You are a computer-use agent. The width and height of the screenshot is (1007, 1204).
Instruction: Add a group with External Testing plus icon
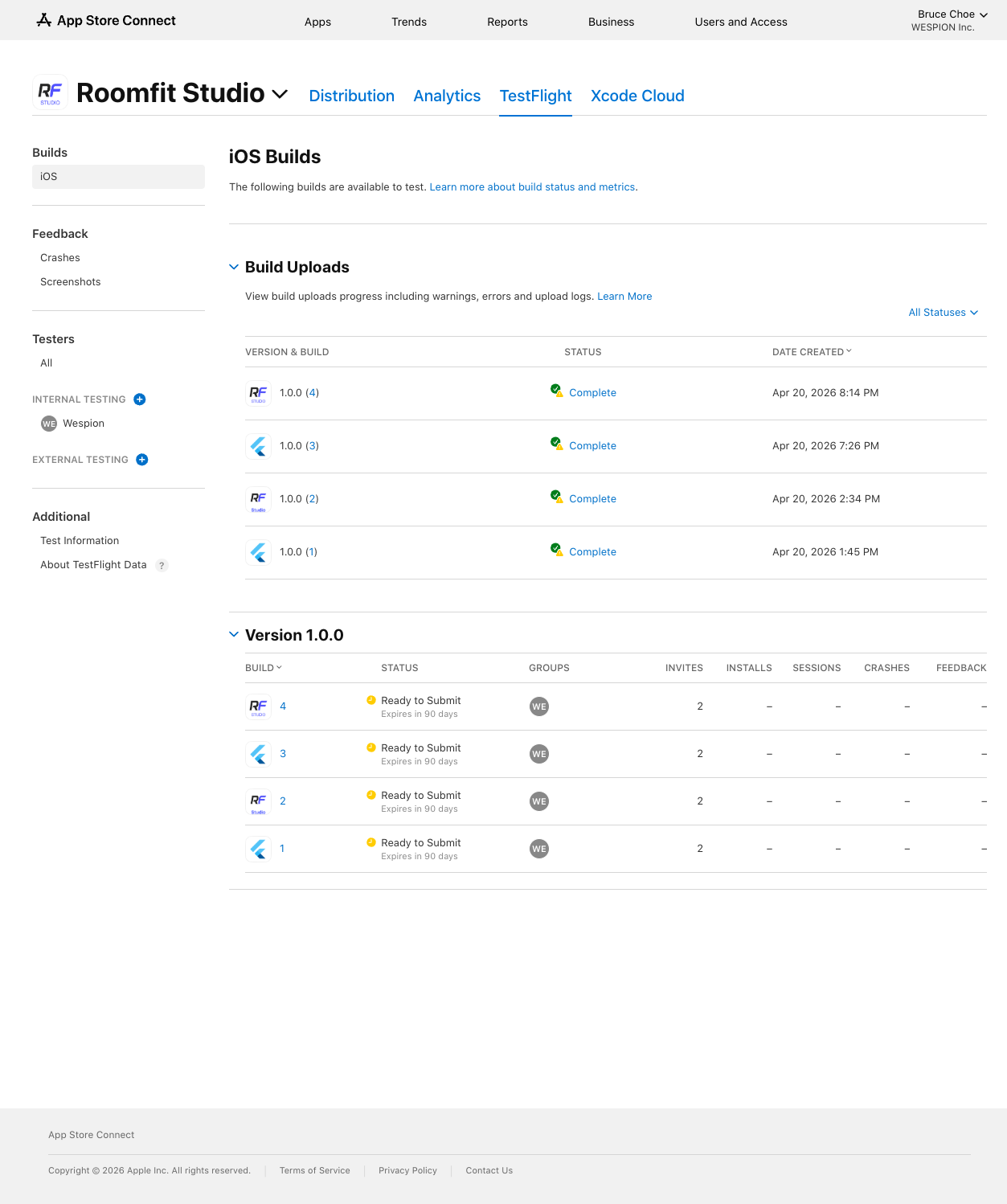142,460
